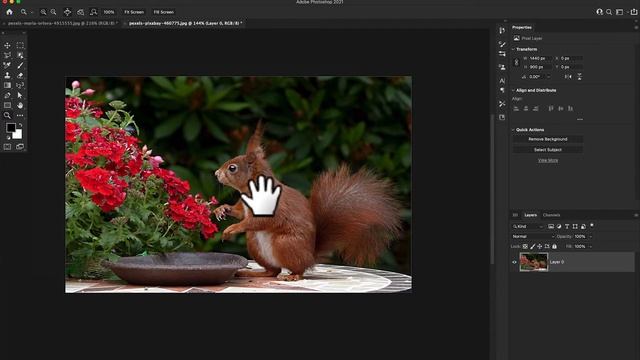The image size is (640, 360).
Task: Click Remove Background quick action
Action: click(548, 140)
